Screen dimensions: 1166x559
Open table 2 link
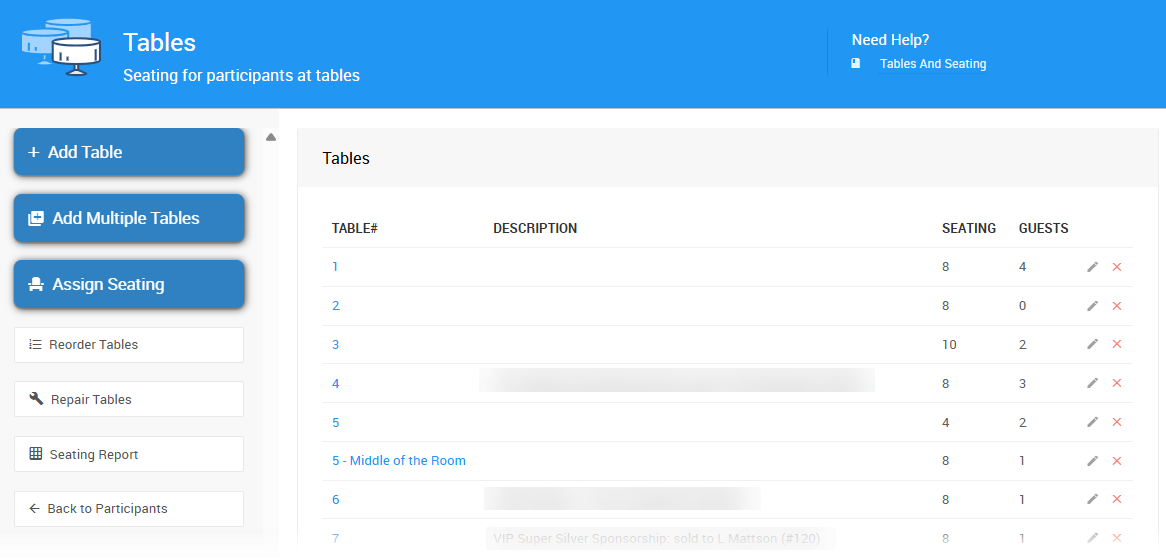coord(335,306)
